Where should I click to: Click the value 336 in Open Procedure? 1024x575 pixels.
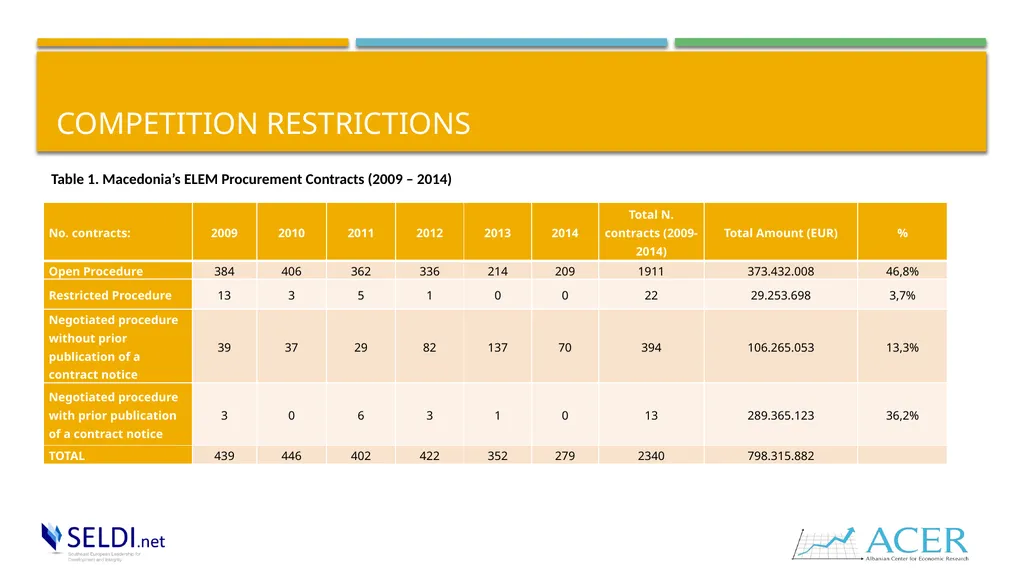point(429,271)
